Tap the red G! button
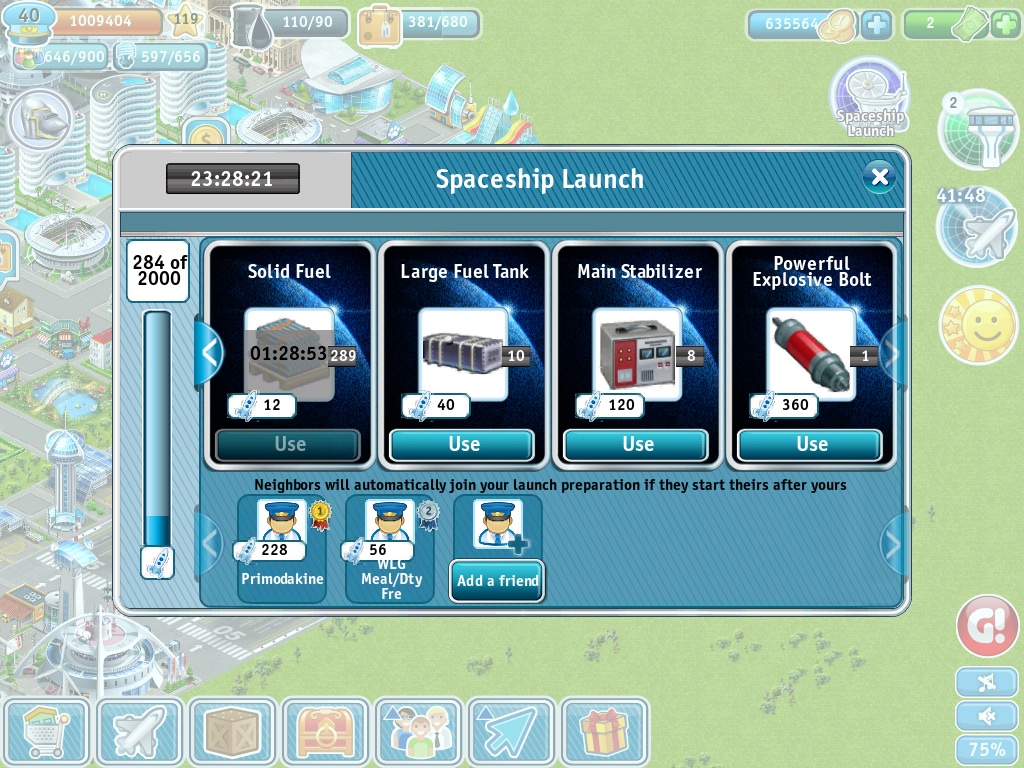 click(987, 625)
